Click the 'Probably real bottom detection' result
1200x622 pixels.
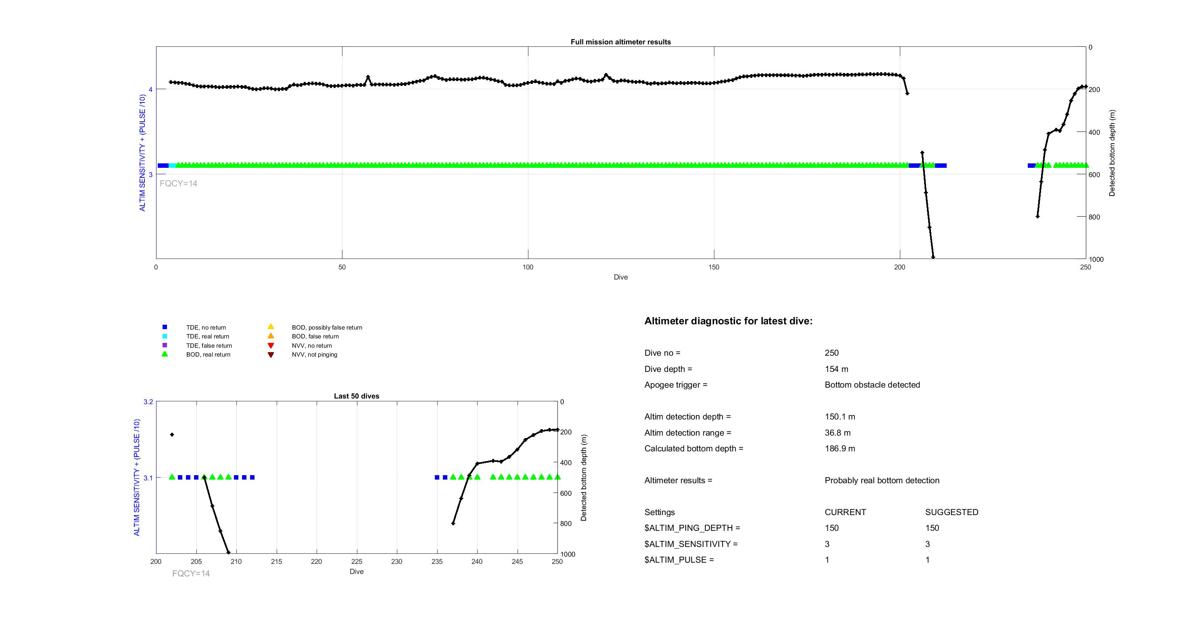(882, 481)
